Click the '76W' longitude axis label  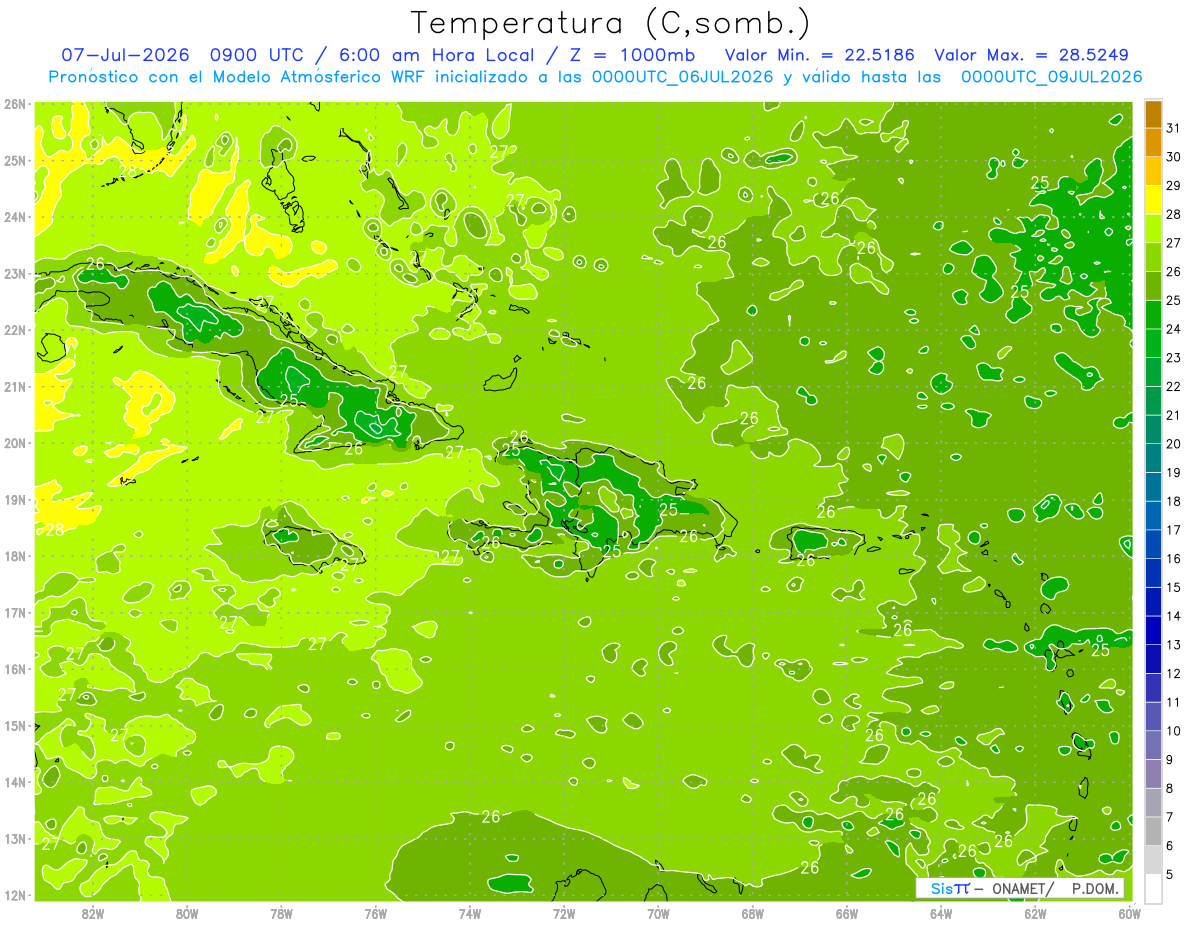pos(375,913)
